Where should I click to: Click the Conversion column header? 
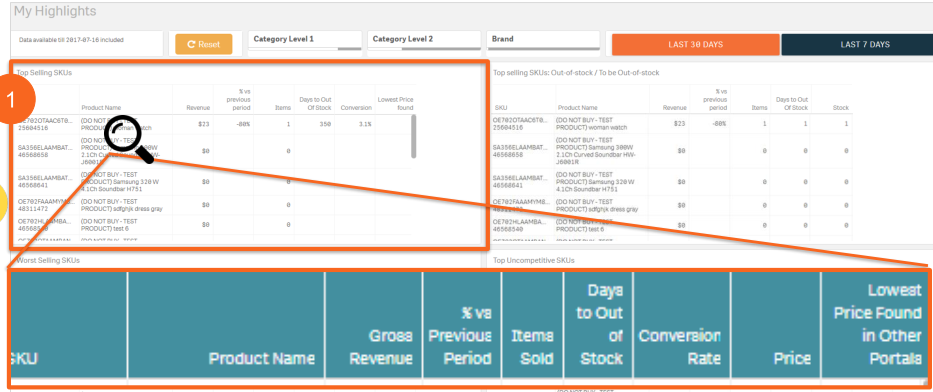[356, 108]
